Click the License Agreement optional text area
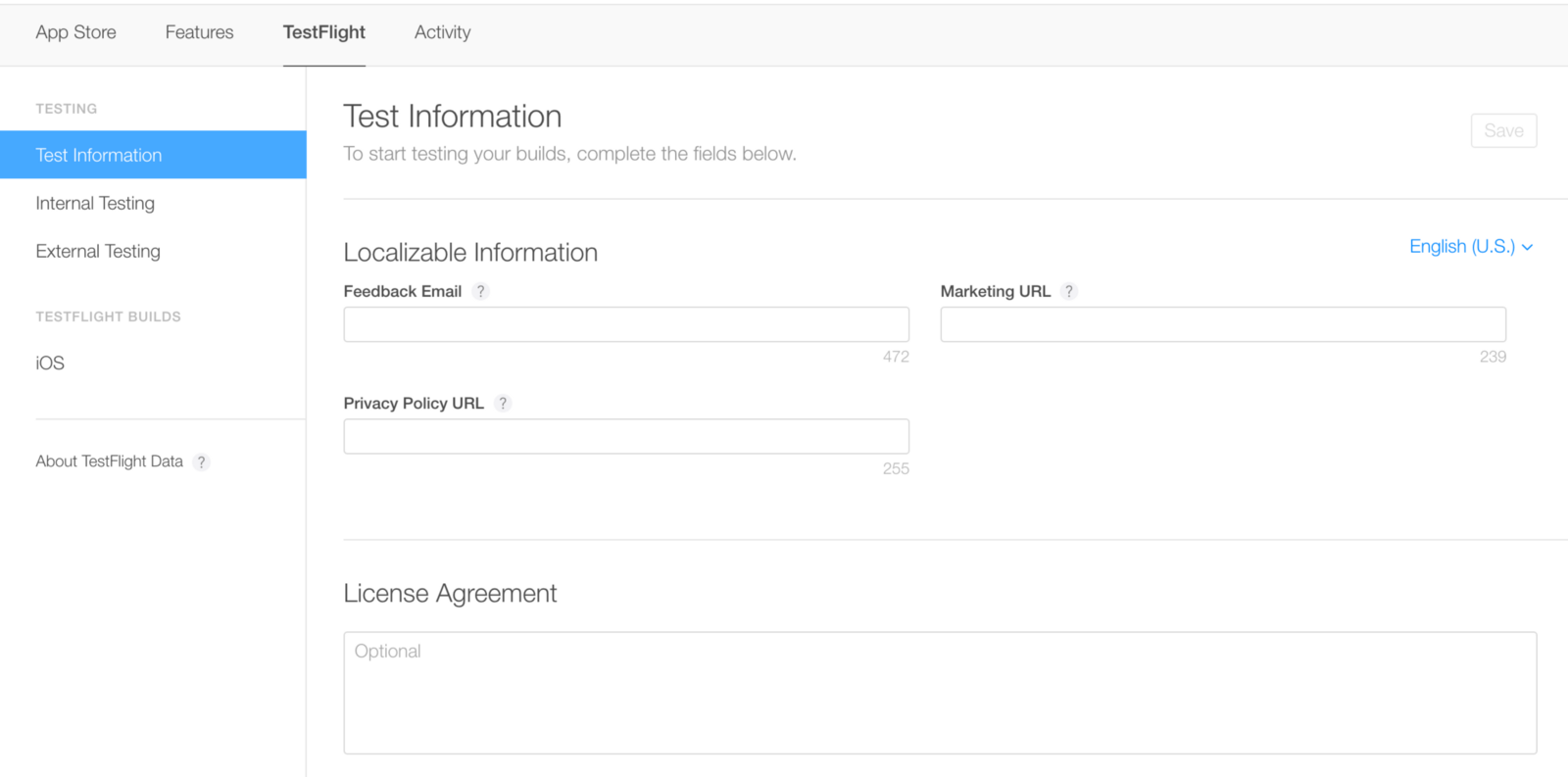The image size is (1568, 777). coord(940,693)
